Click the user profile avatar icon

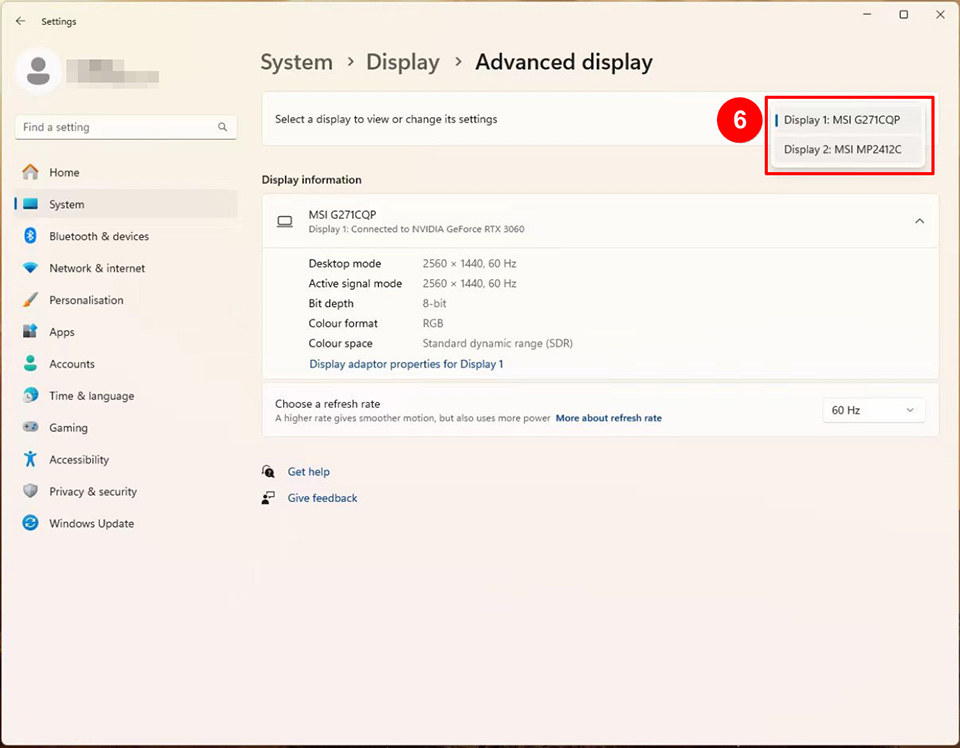pos(38,71)
